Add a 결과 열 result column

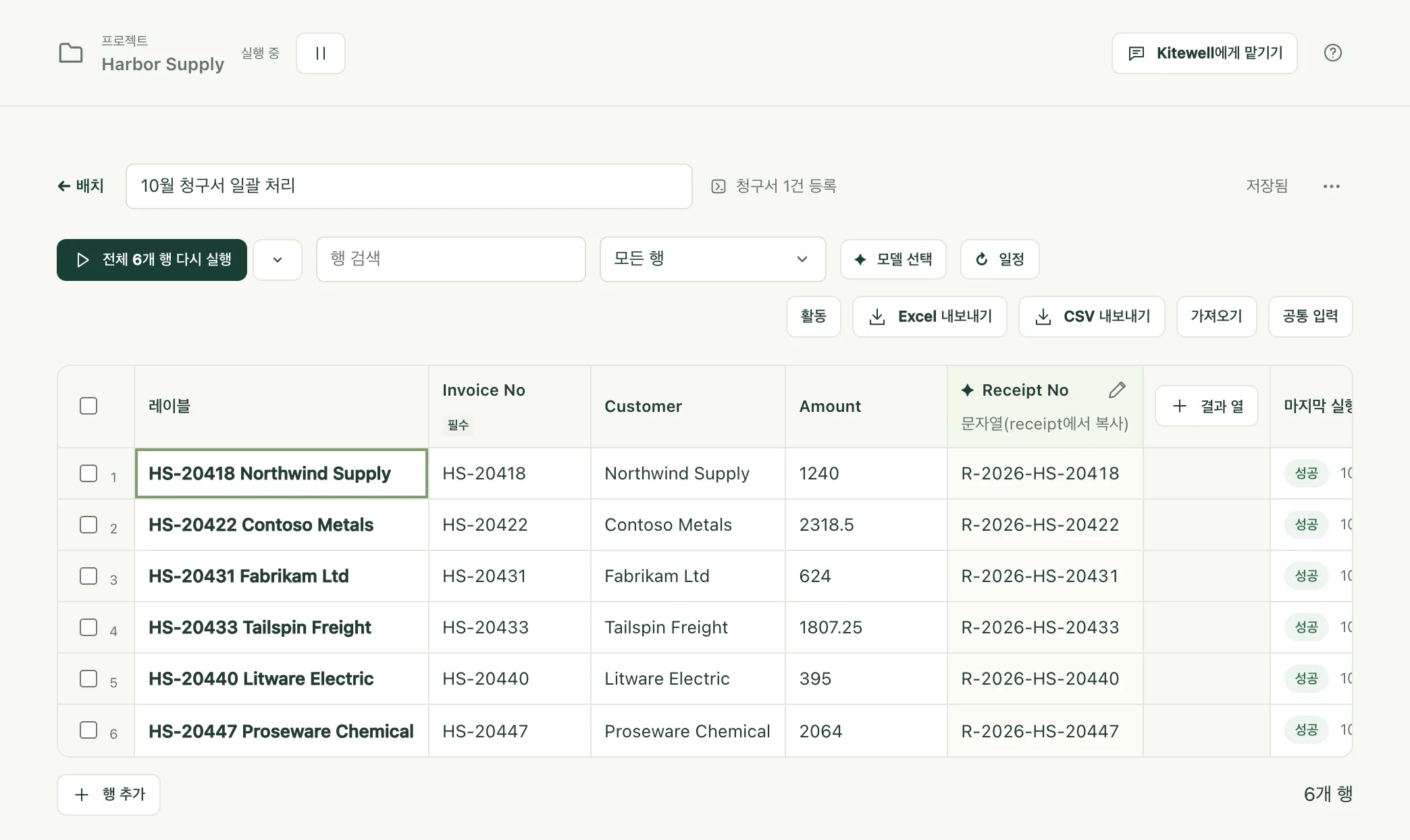pyautogui.click(x=1207, y=406)
